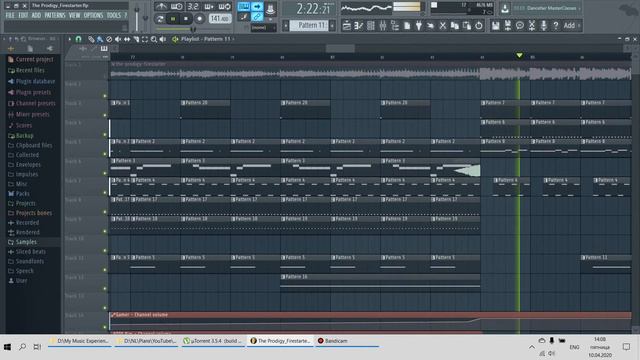The width and height of the screenshot is (640, 360).
Task: Open help with the question mark icon
Action: [556, 26]
